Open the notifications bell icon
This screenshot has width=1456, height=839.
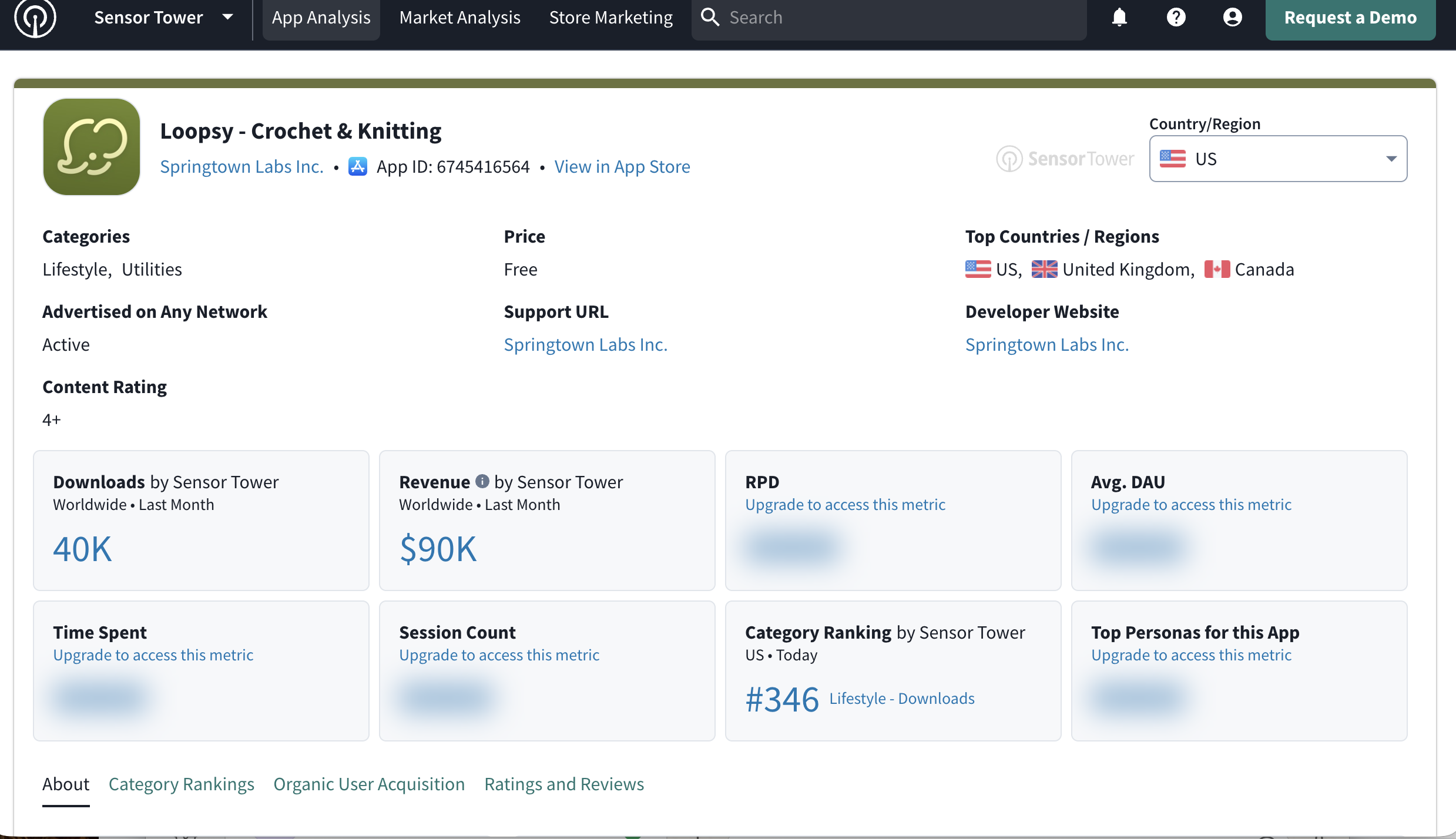click(1119, 18)
